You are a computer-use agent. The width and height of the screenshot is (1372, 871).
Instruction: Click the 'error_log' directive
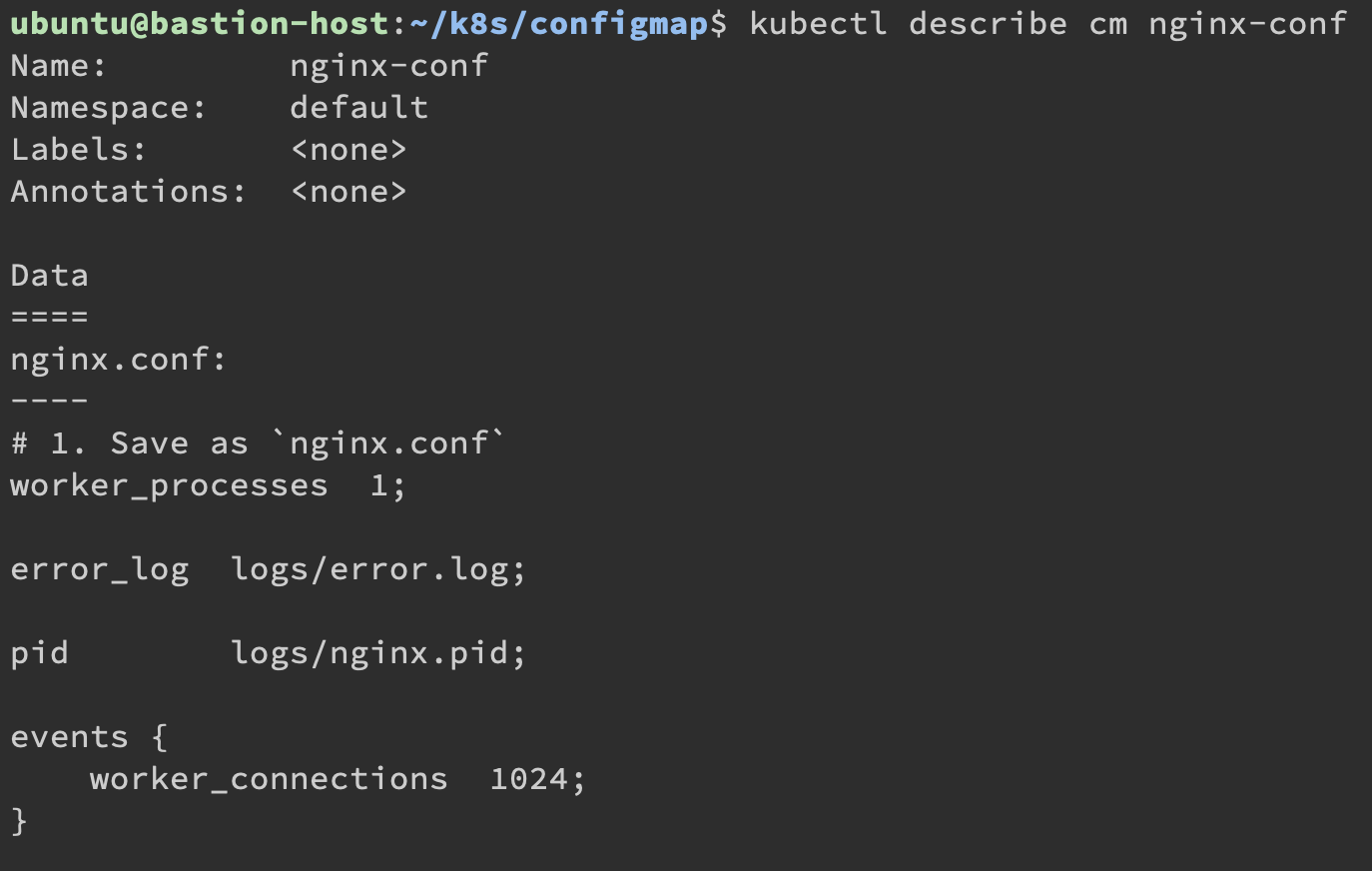99,569
